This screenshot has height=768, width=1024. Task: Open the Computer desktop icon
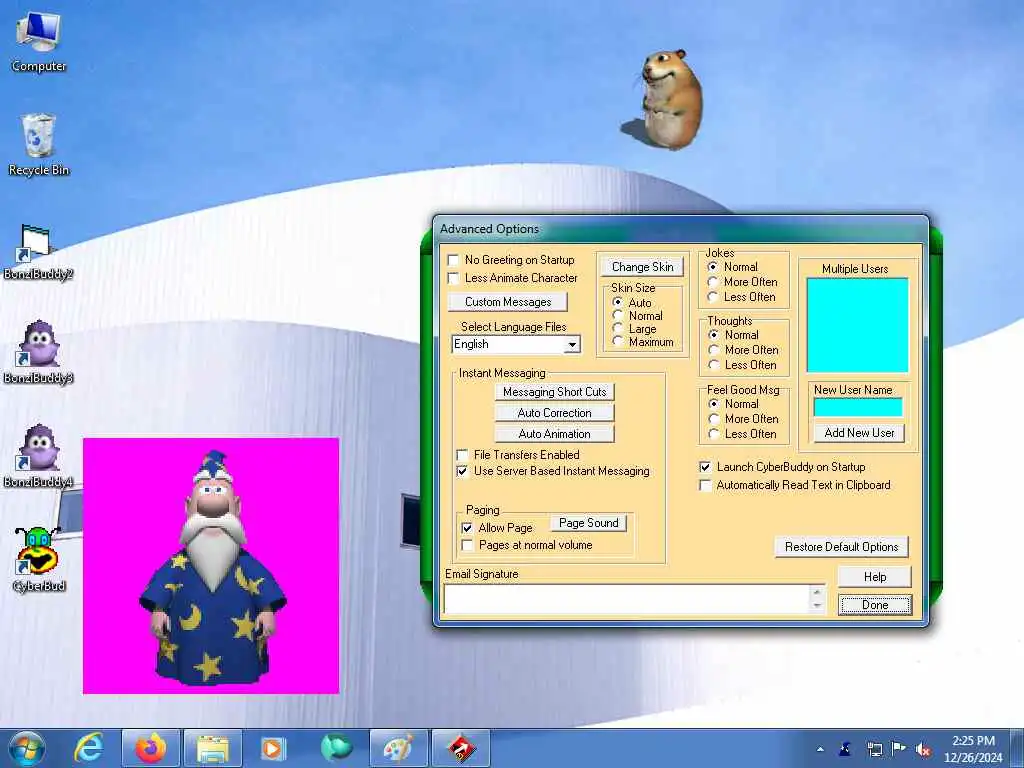39,42
